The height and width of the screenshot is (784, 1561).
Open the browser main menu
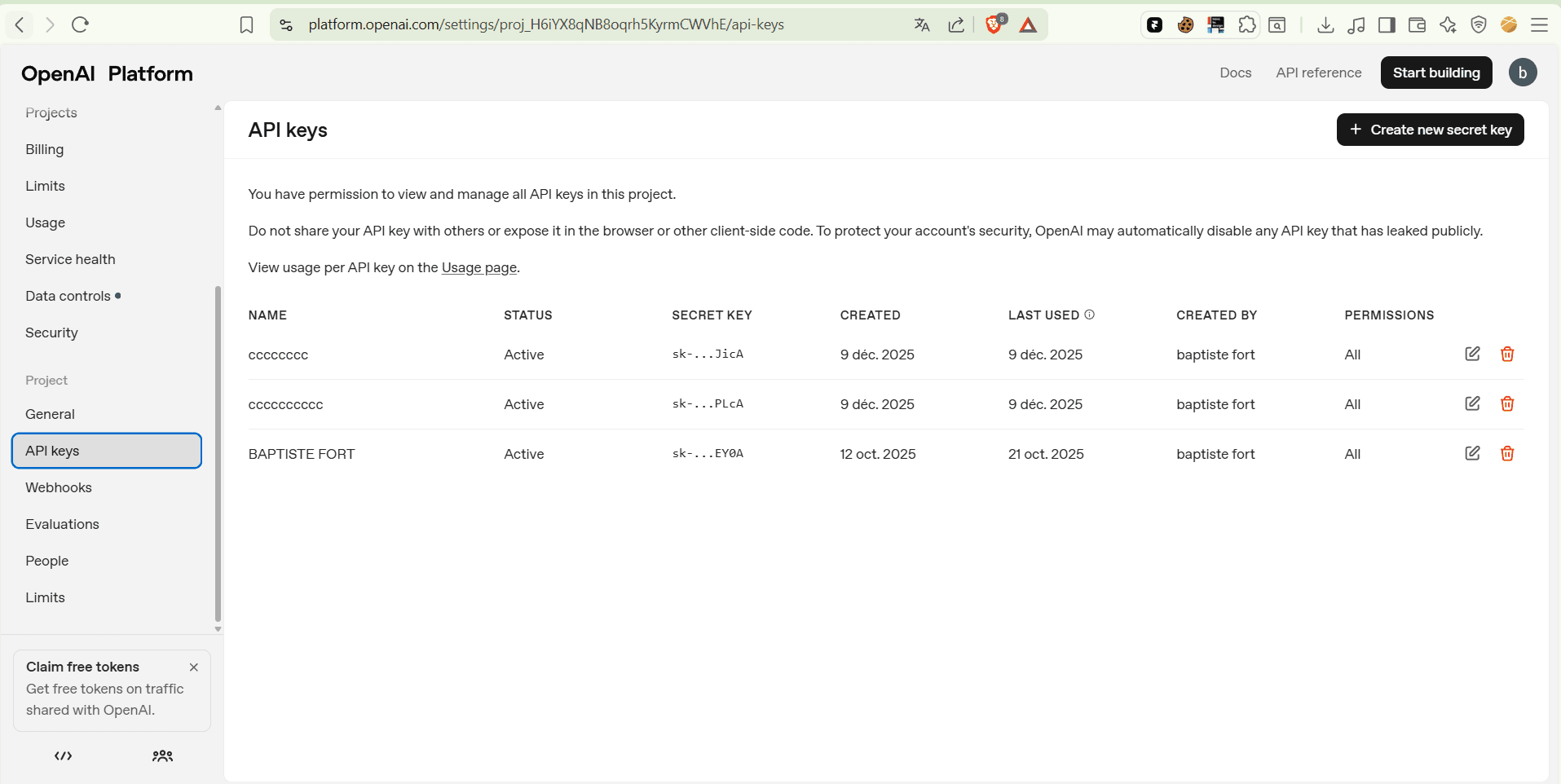[1539, 25]
